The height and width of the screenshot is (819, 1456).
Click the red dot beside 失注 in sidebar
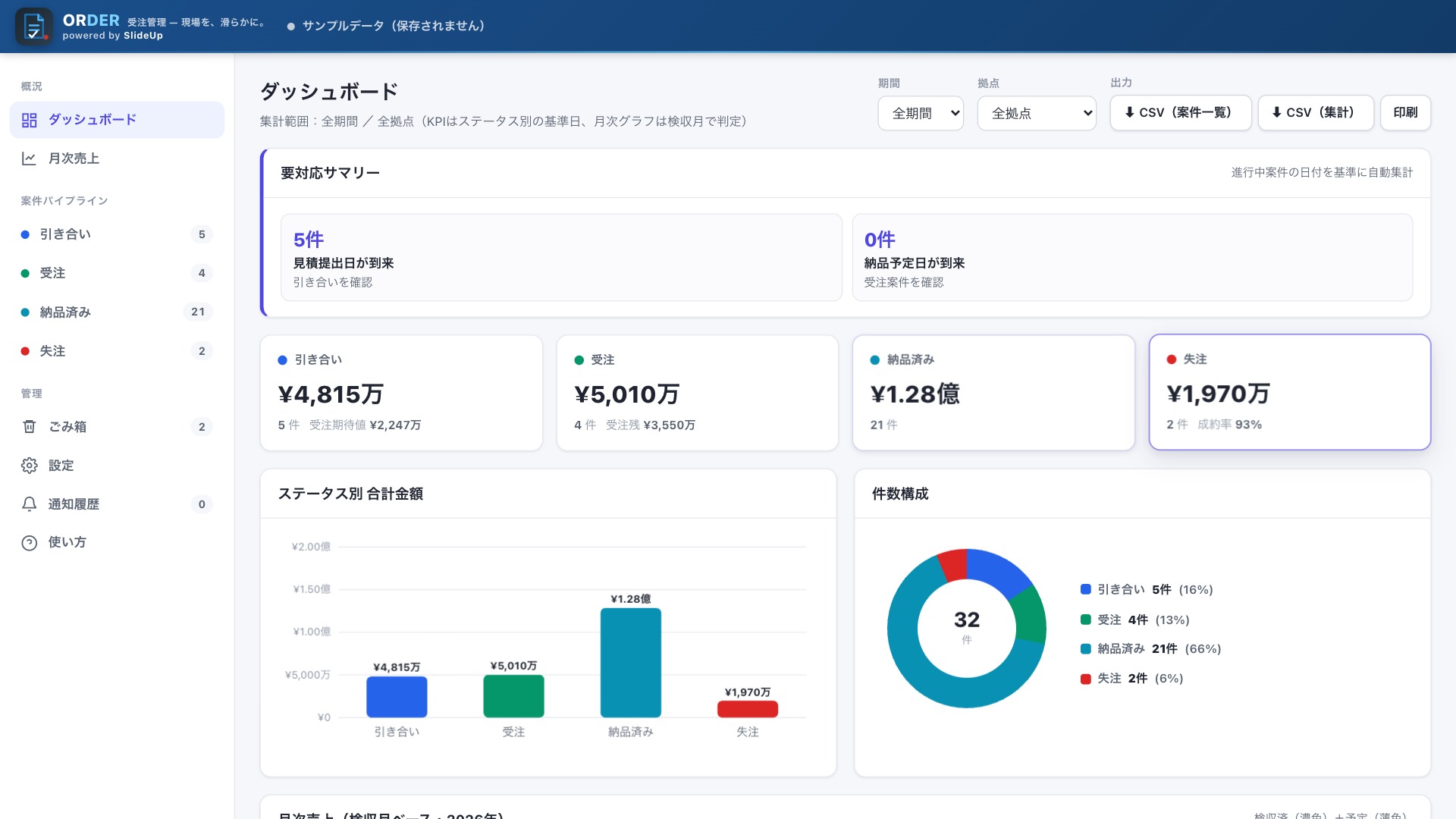25,351
